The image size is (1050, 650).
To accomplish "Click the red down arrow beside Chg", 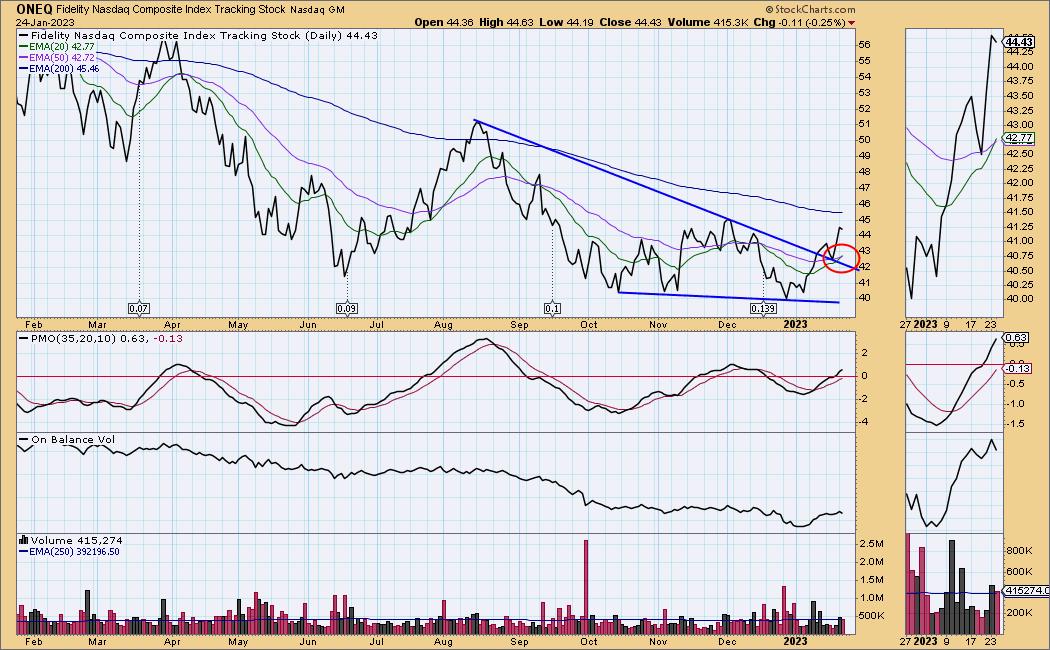I will click(x=851, y=23).
